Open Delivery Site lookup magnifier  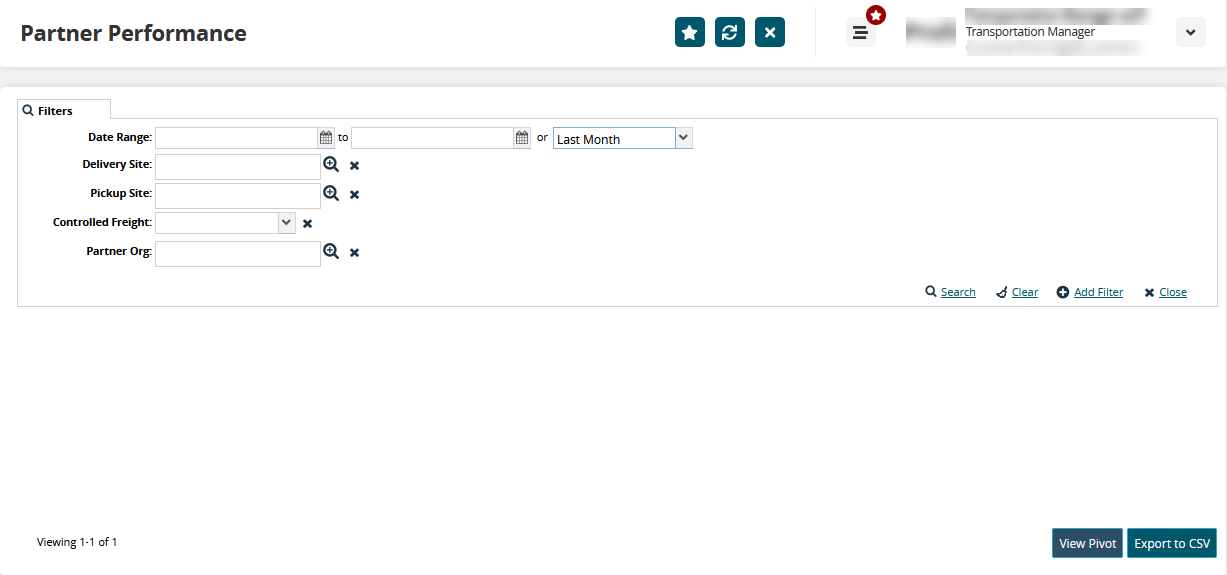click(331, 164)
